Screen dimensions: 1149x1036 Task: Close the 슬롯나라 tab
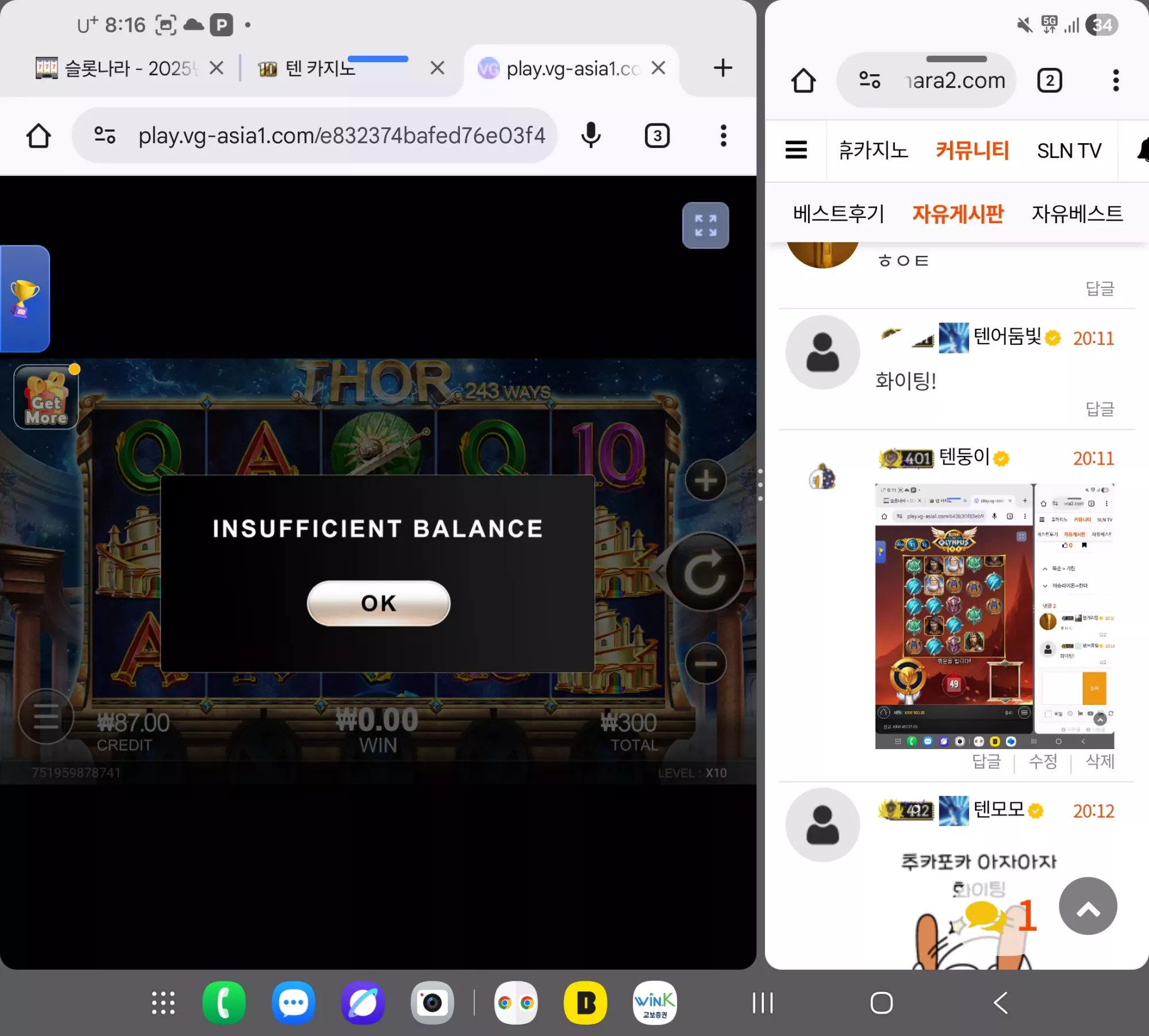216,68
